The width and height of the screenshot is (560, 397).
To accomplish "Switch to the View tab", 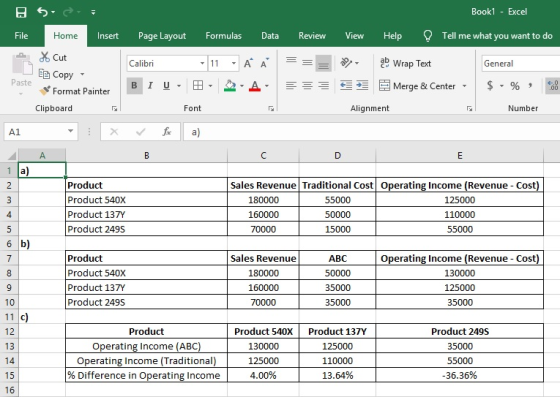I will pyautogui.click(x=354, y=36).
